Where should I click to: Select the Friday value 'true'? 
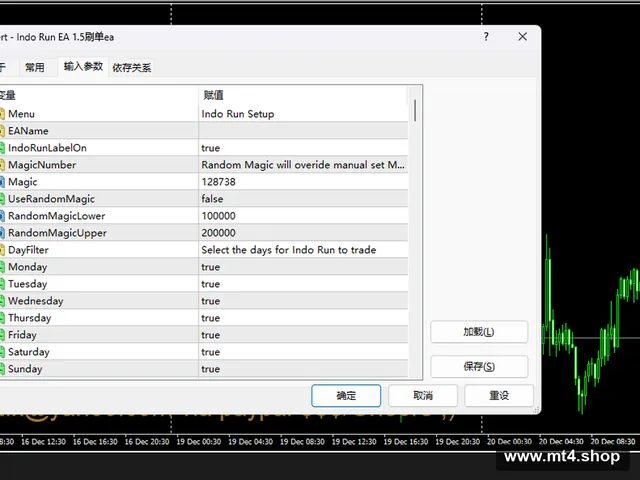[211, 335]
